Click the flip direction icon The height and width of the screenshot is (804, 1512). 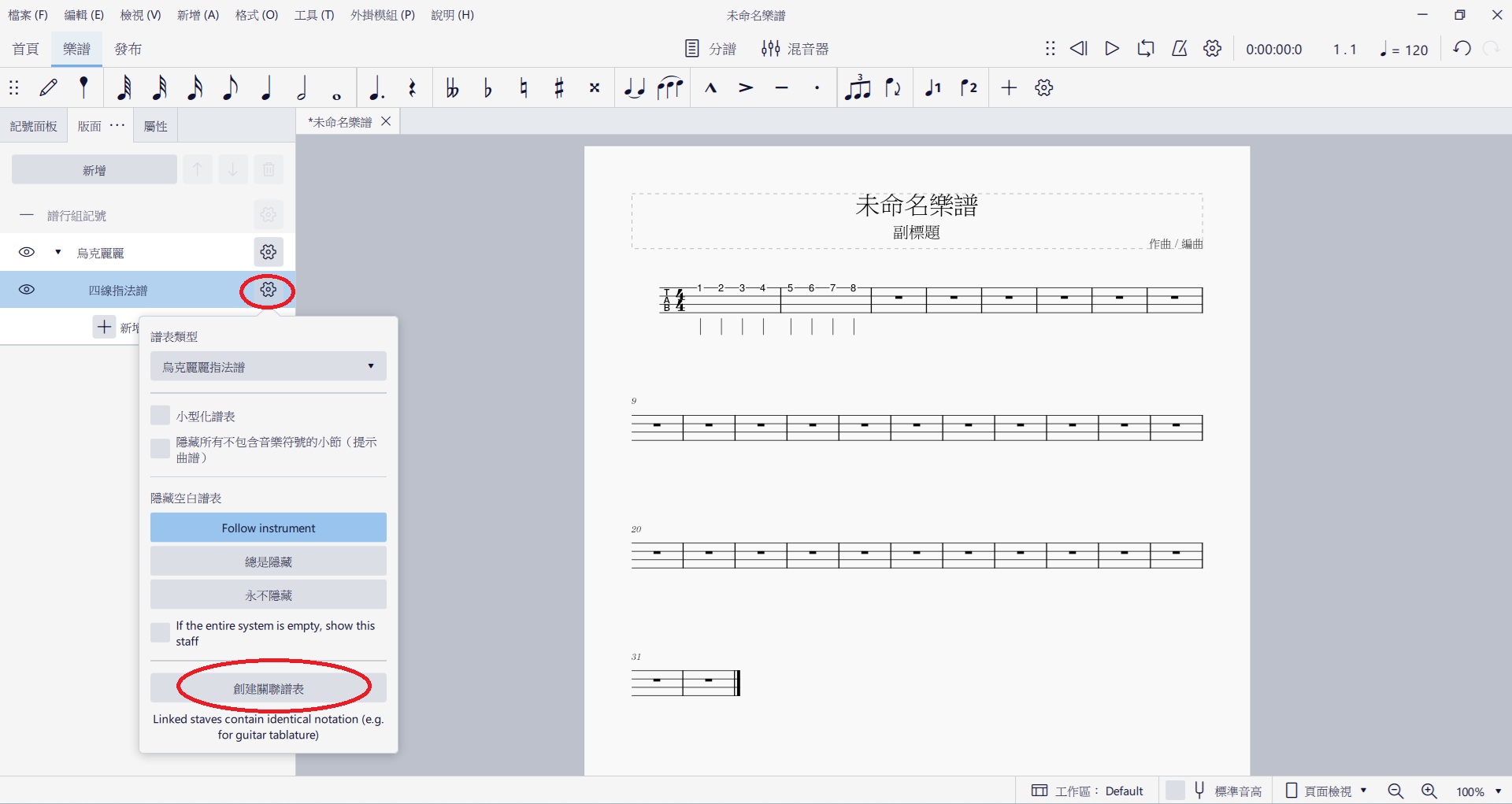tap(893, 88)
